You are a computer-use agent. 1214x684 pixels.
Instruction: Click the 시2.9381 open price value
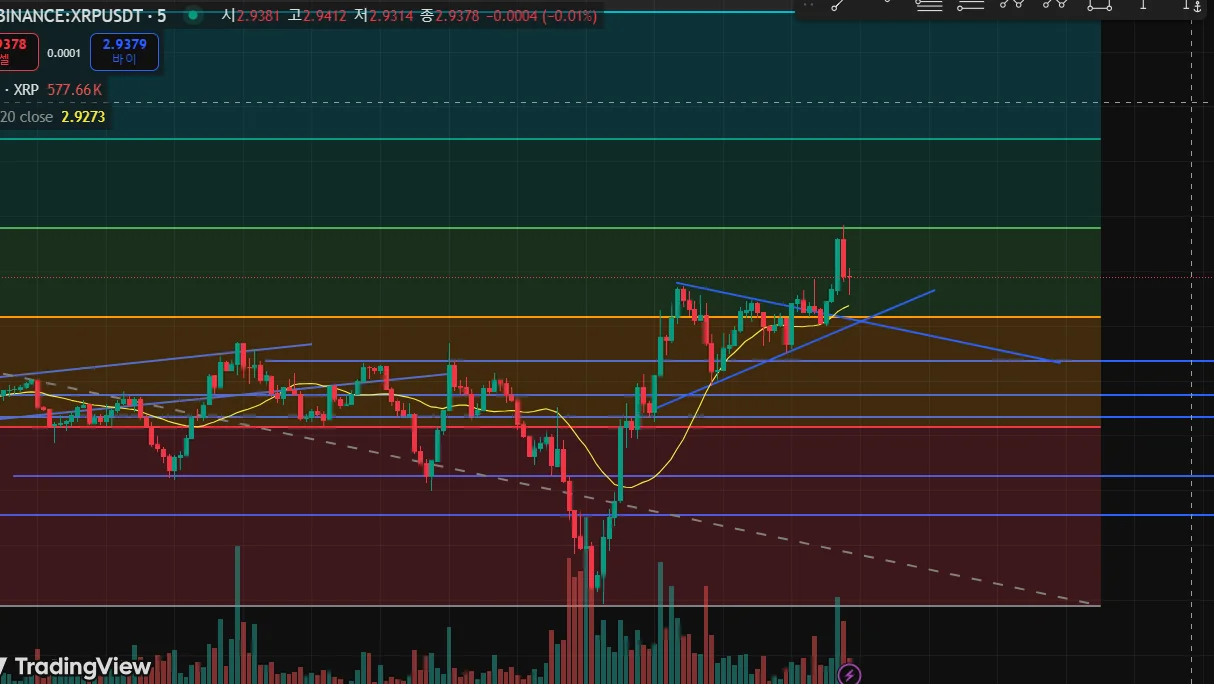click(249, 16)
